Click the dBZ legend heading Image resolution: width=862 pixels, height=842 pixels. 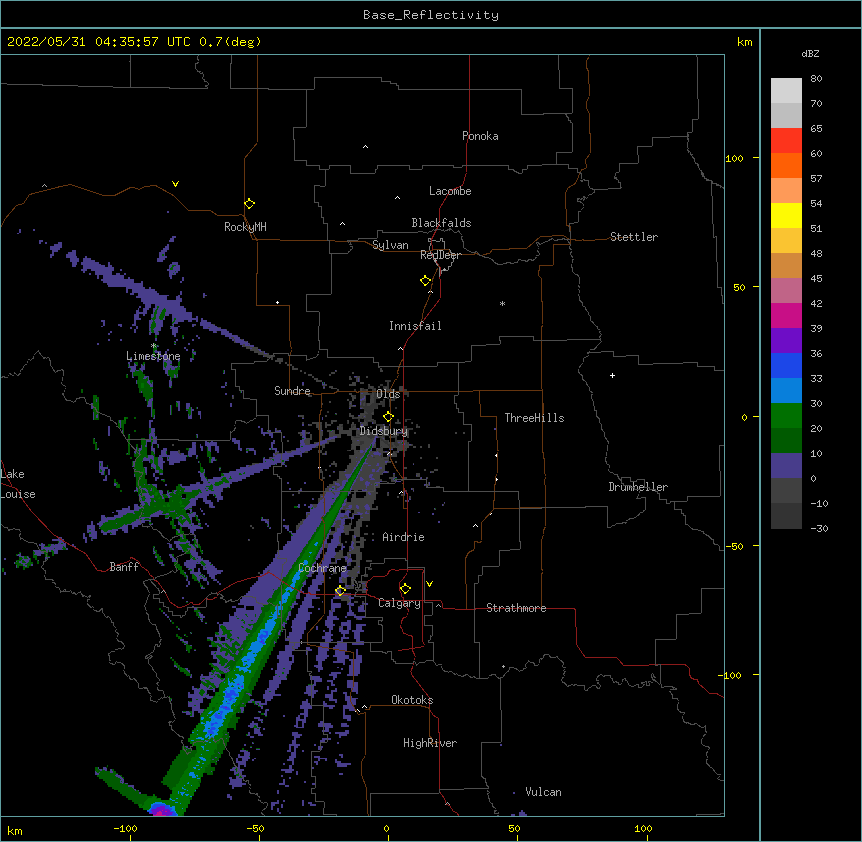[x=810, y=53]
